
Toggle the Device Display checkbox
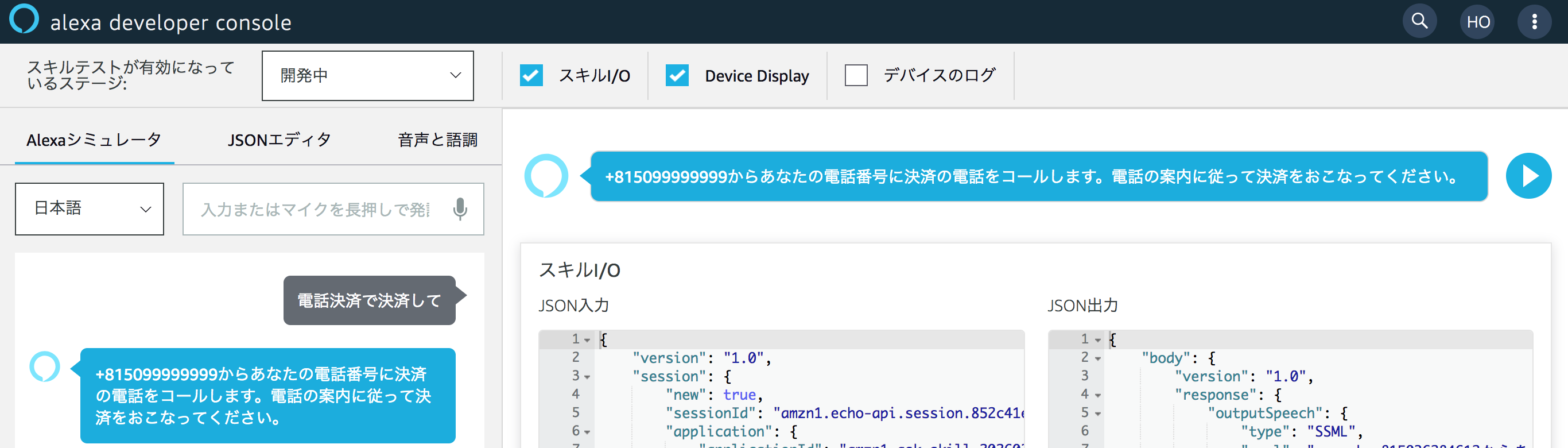(677, 76)
